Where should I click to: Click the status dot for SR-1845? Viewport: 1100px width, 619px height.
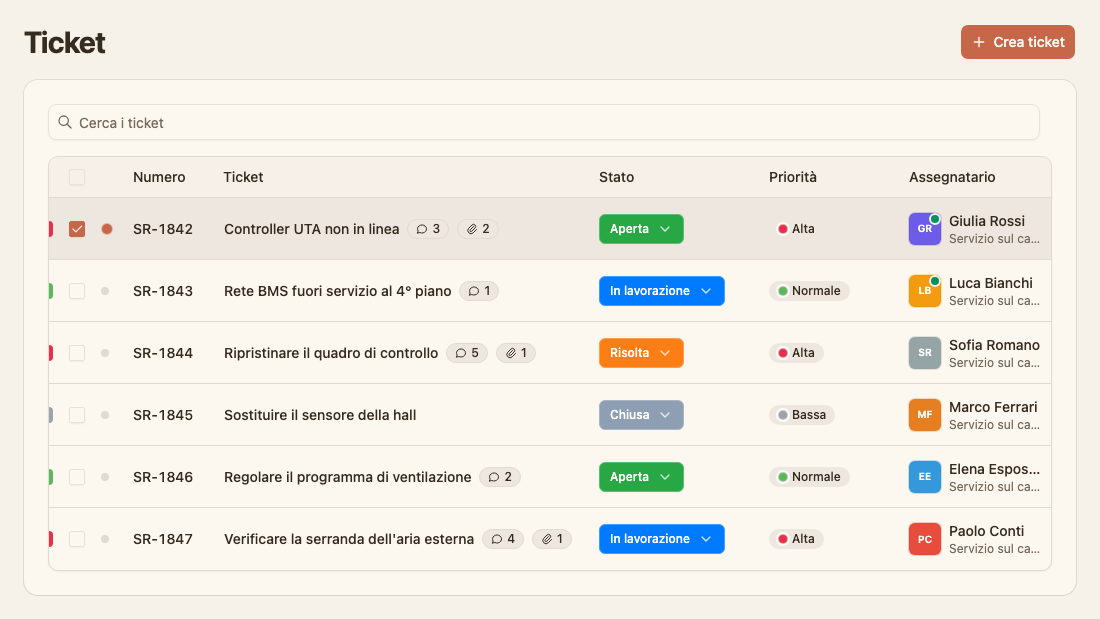pos(105,415)
